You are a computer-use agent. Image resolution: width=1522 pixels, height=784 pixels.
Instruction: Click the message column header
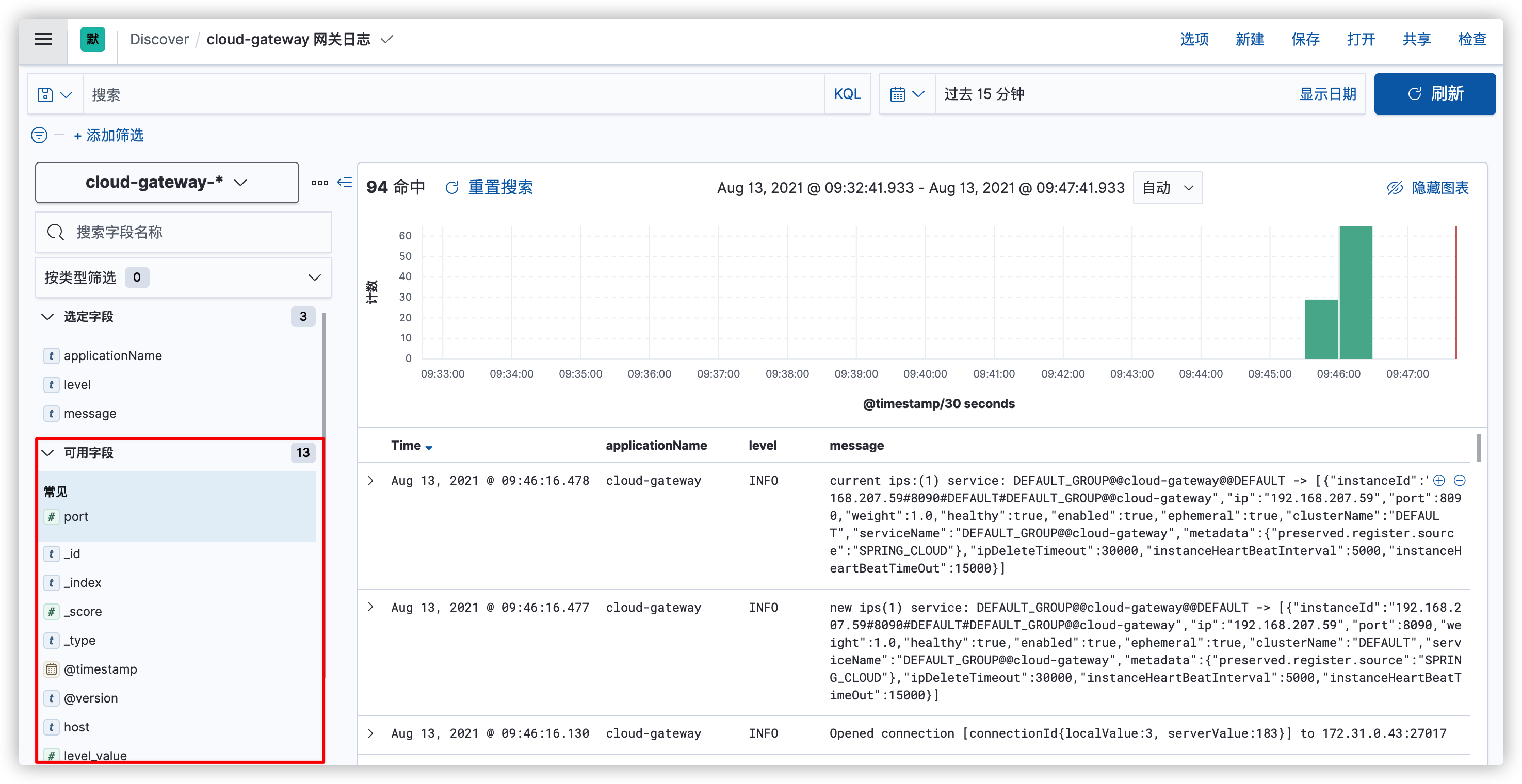856,446
